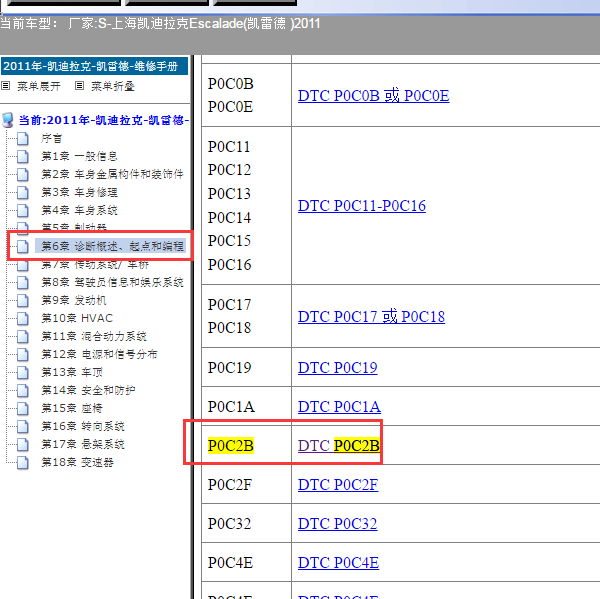Open 第14章 安全和防护
Viewport: 600px width, 599px height.
pyautogui.click(x=88, y=390)
